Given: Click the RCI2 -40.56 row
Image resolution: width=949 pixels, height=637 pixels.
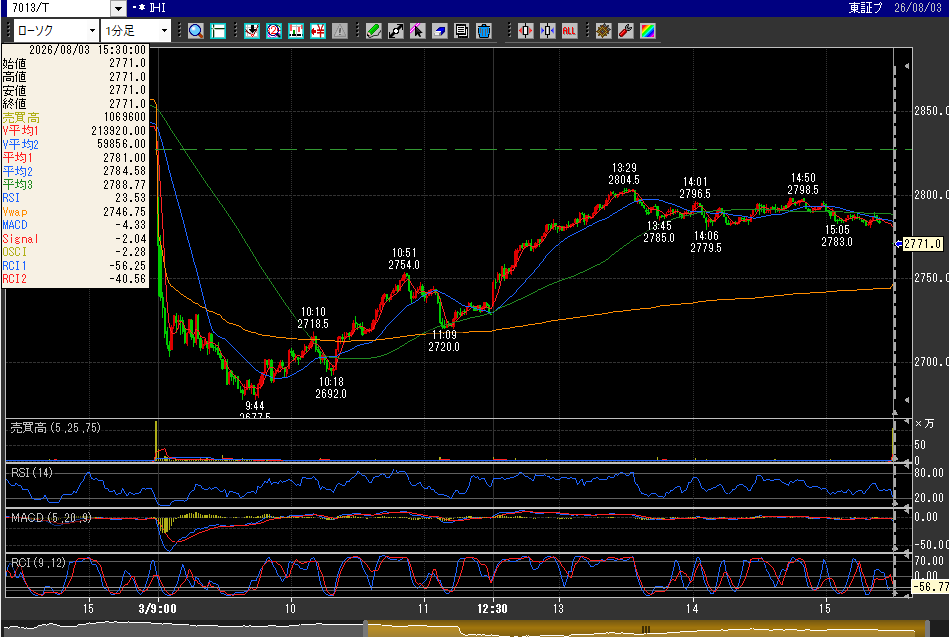Looking at the screenshot, I should tap(74, 279).
